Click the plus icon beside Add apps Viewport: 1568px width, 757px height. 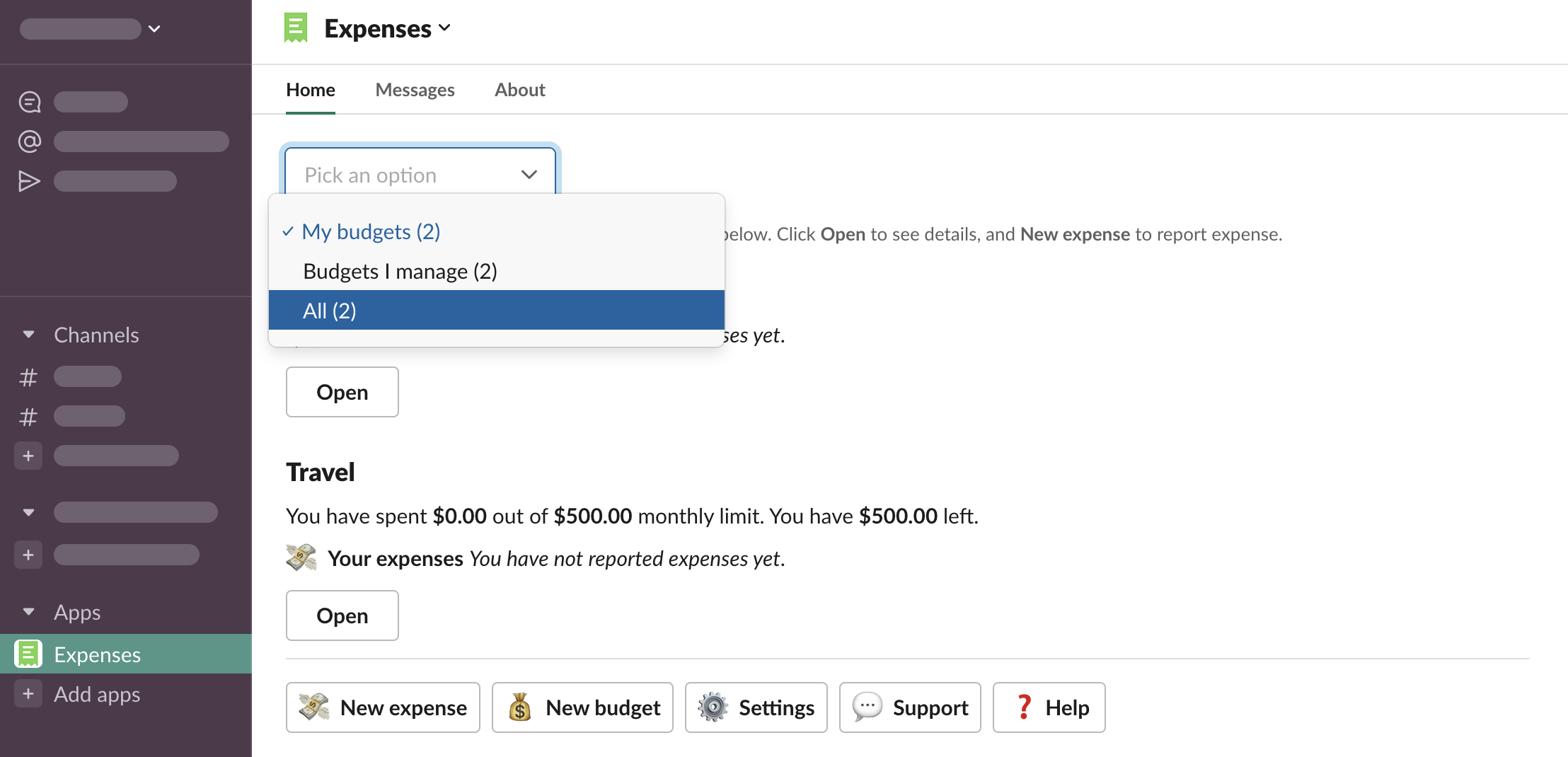[28, 694]
